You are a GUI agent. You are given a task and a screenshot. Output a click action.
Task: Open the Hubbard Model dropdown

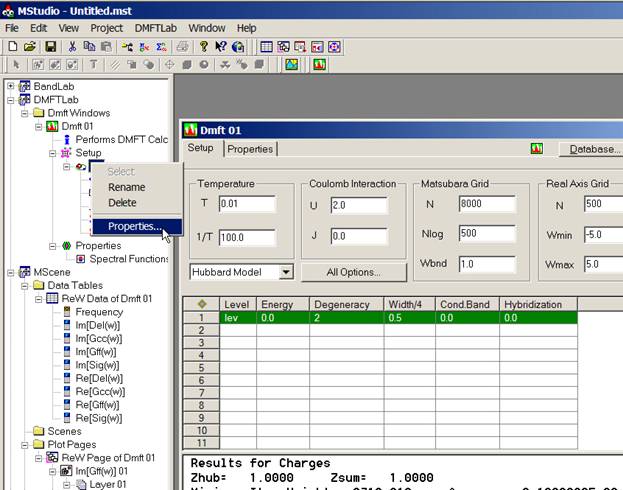(x=285, y=272)
